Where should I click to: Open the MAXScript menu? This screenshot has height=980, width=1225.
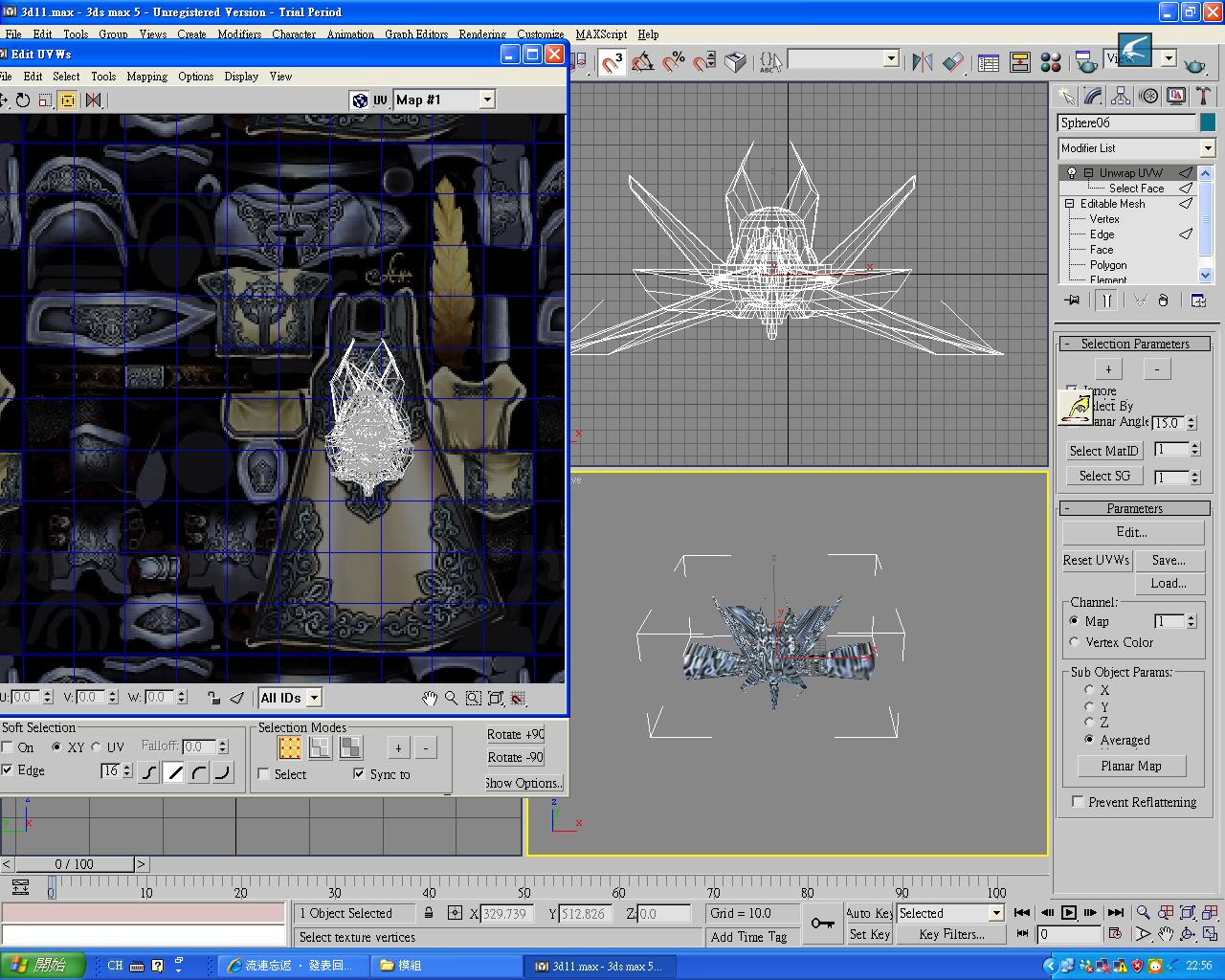point(602,34)
